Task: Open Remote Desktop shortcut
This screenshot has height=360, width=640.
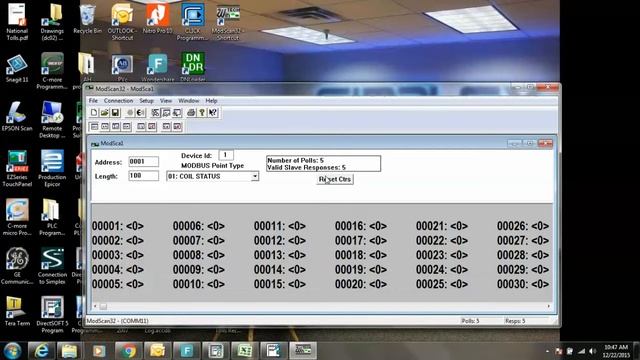Action: point(52,120)
